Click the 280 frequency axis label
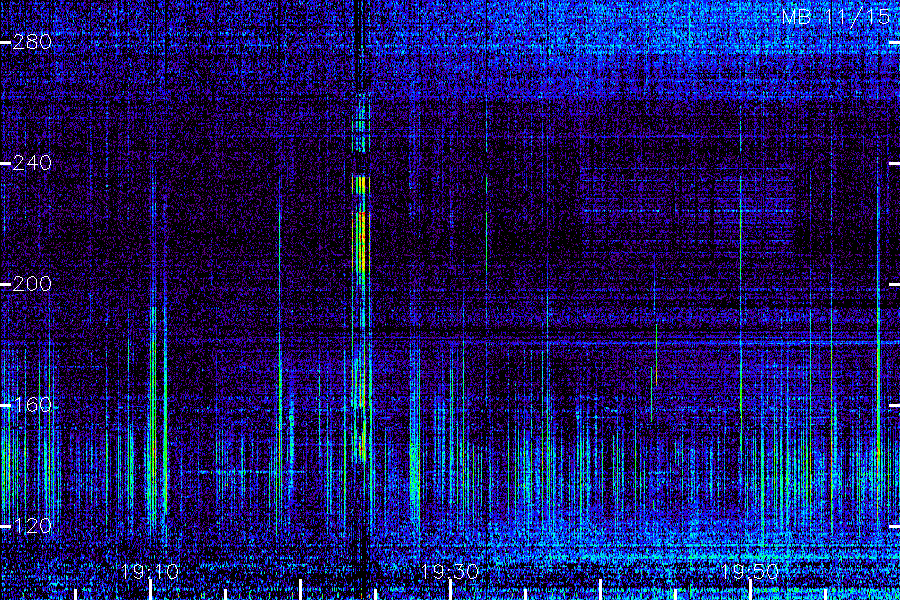900x600 pixels. coord(32,42)
